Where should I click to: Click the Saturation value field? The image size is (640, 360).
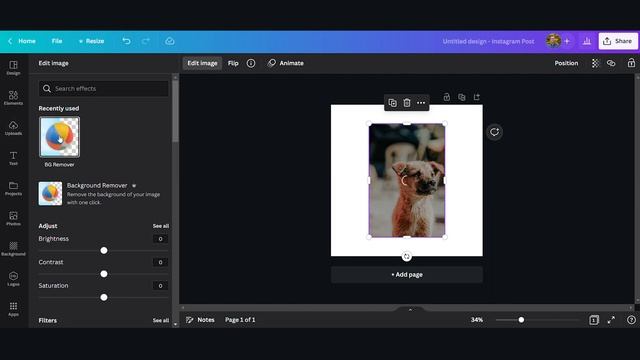160,286
